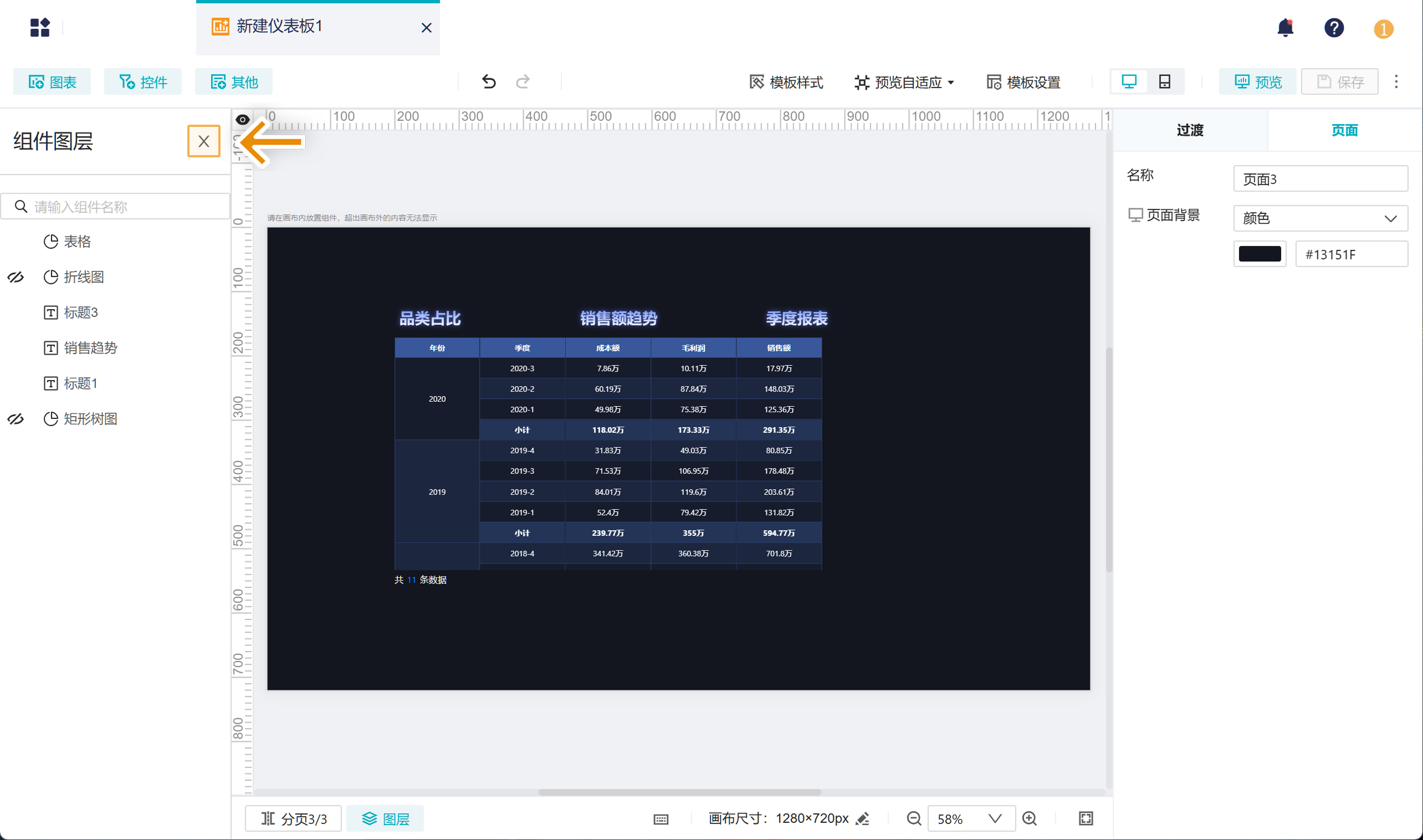The height and width of the screenshot is (840, 1423).
Task: Click the 预览 button
Action: pos(1257,83)
